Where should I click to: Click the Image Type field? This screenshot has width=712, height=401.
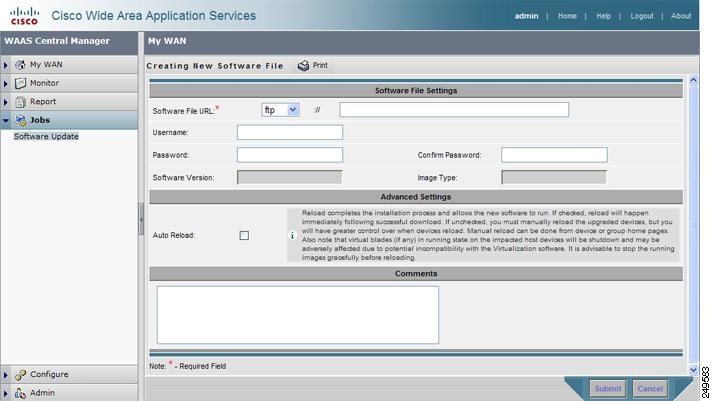(554, 177)
